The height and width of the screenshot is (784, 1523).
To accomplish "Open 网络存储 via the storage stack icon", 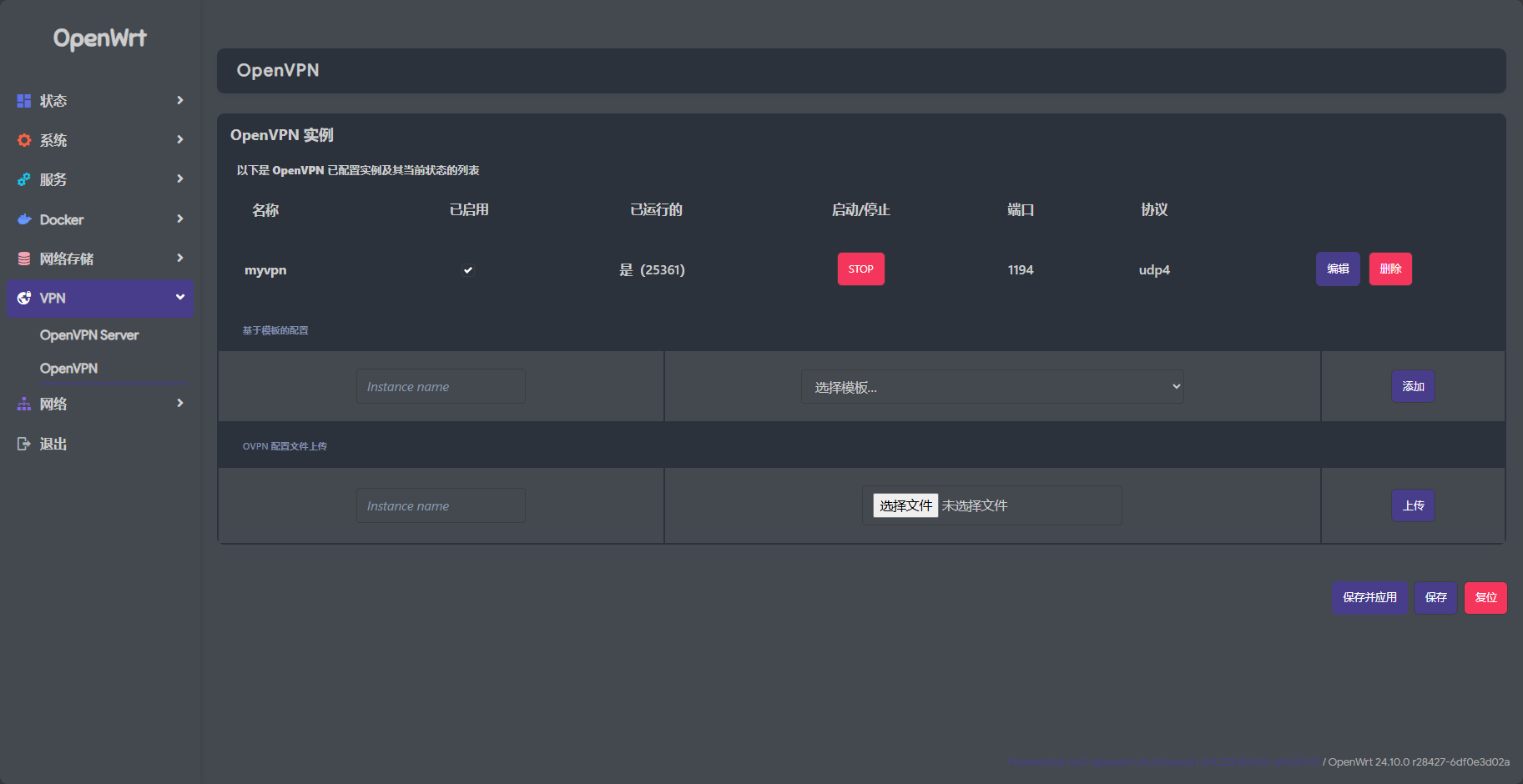I will (x=23, y=259).
